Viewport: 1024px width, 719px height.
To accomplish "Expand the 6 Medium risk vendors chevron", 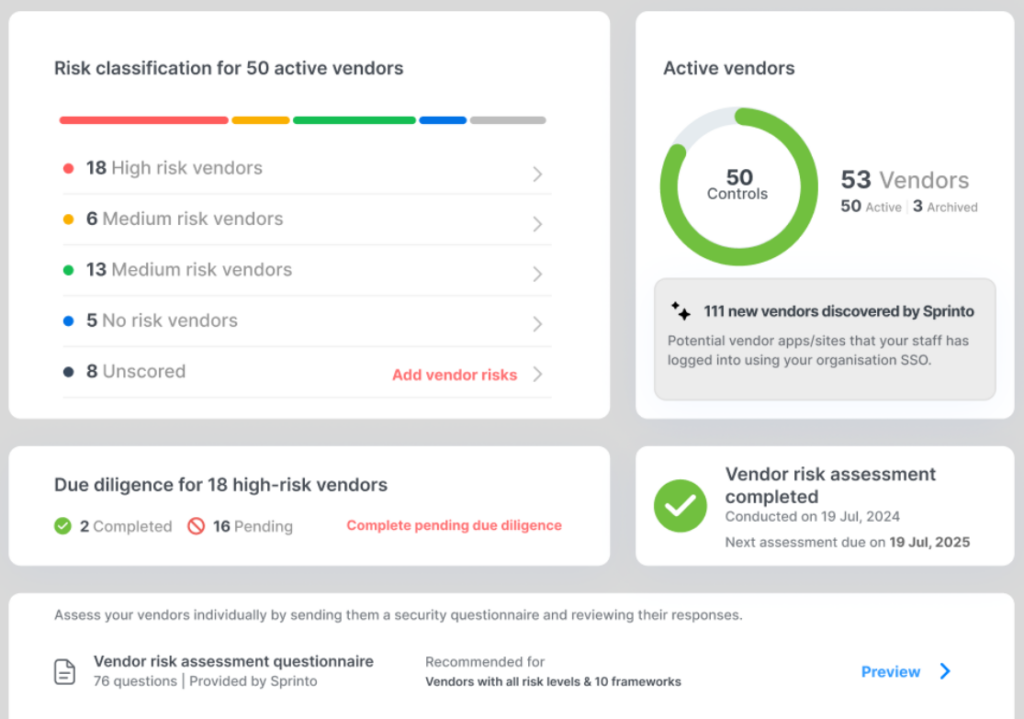I will click(x=537, y=224).
